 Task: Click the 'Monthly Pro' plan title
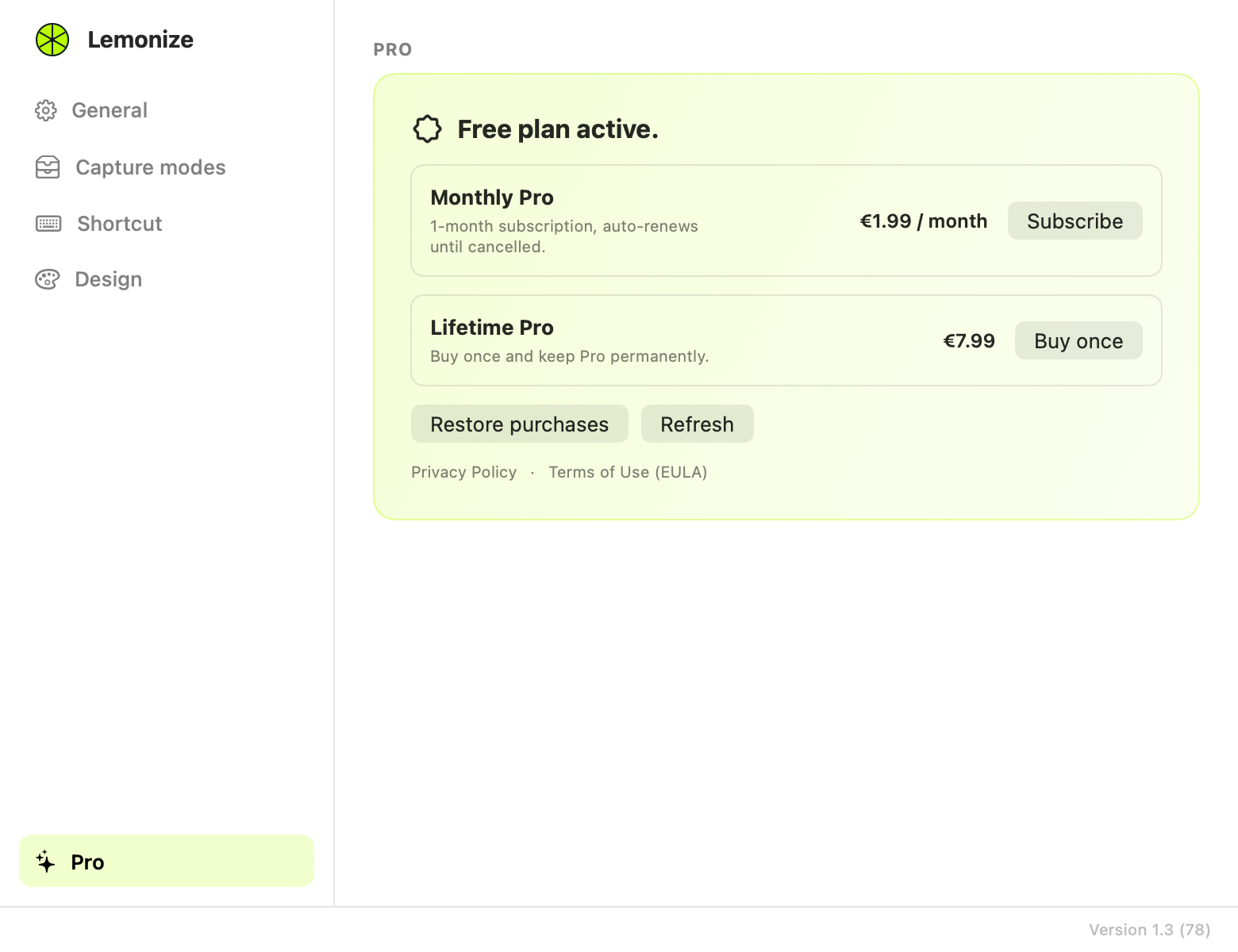pyautogui.click(x=492, y=198)
